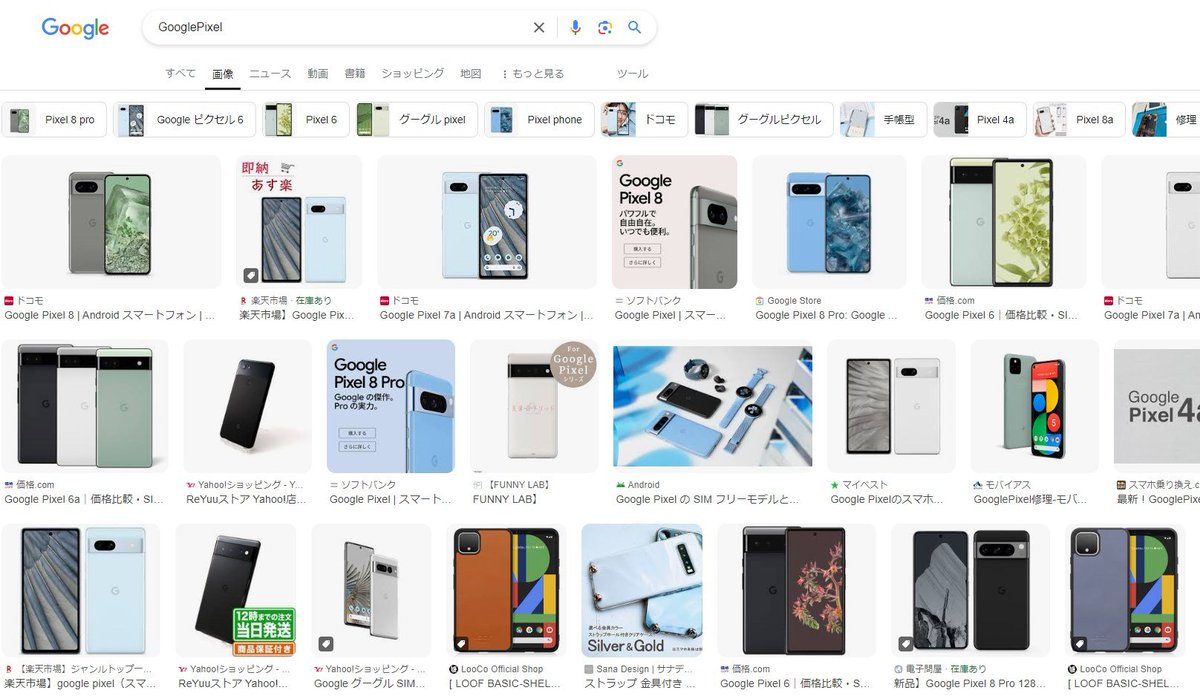This screenshot has height=696, width=1200.
Task: Select the Pixel phone filter chip
Action: click(539, 119)
